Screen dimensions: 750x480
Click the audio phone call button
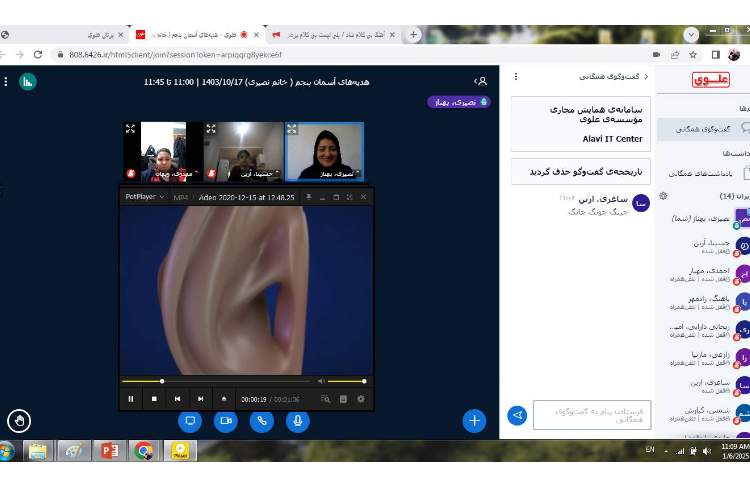click(262, 421)
